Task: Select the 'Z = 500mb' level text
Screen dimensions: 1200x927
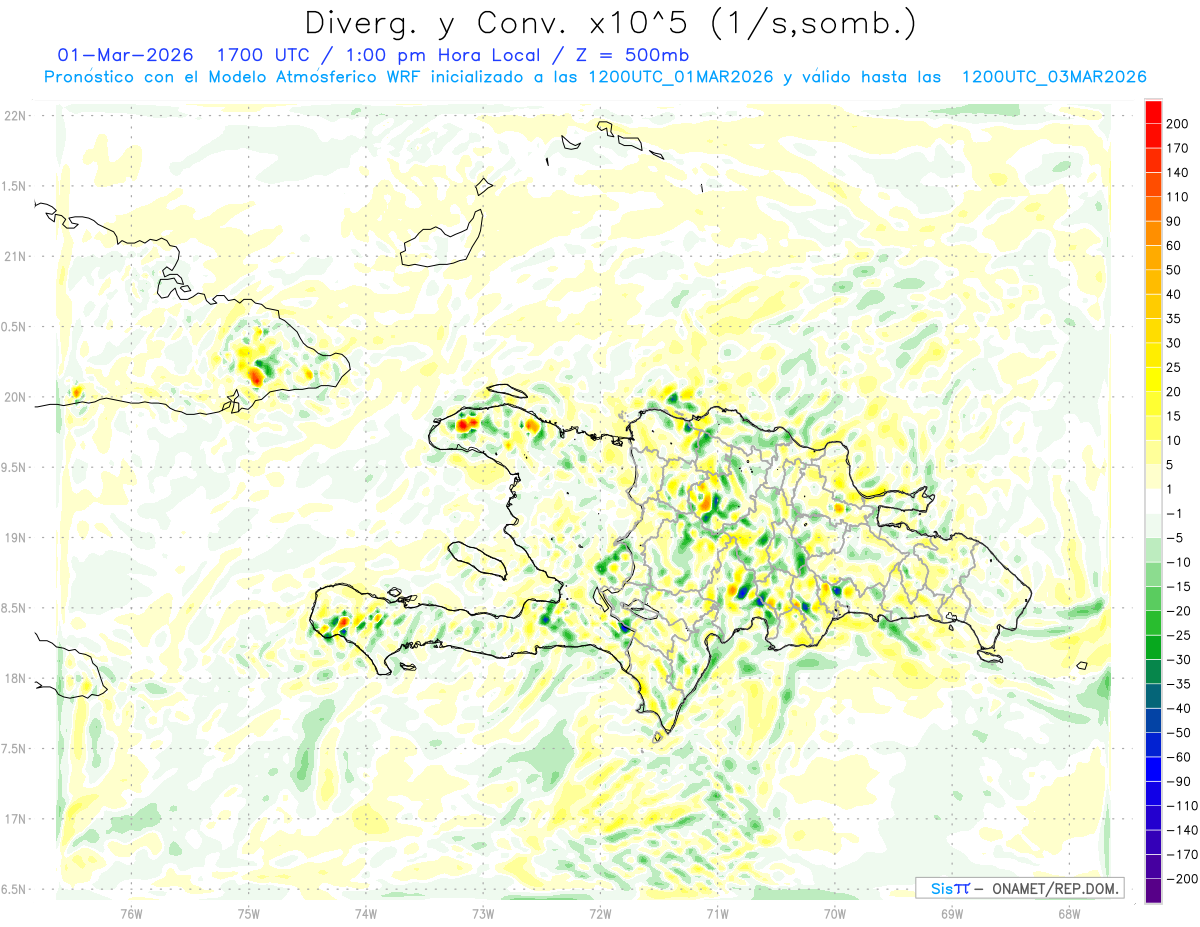Action: tap(631, 54)
